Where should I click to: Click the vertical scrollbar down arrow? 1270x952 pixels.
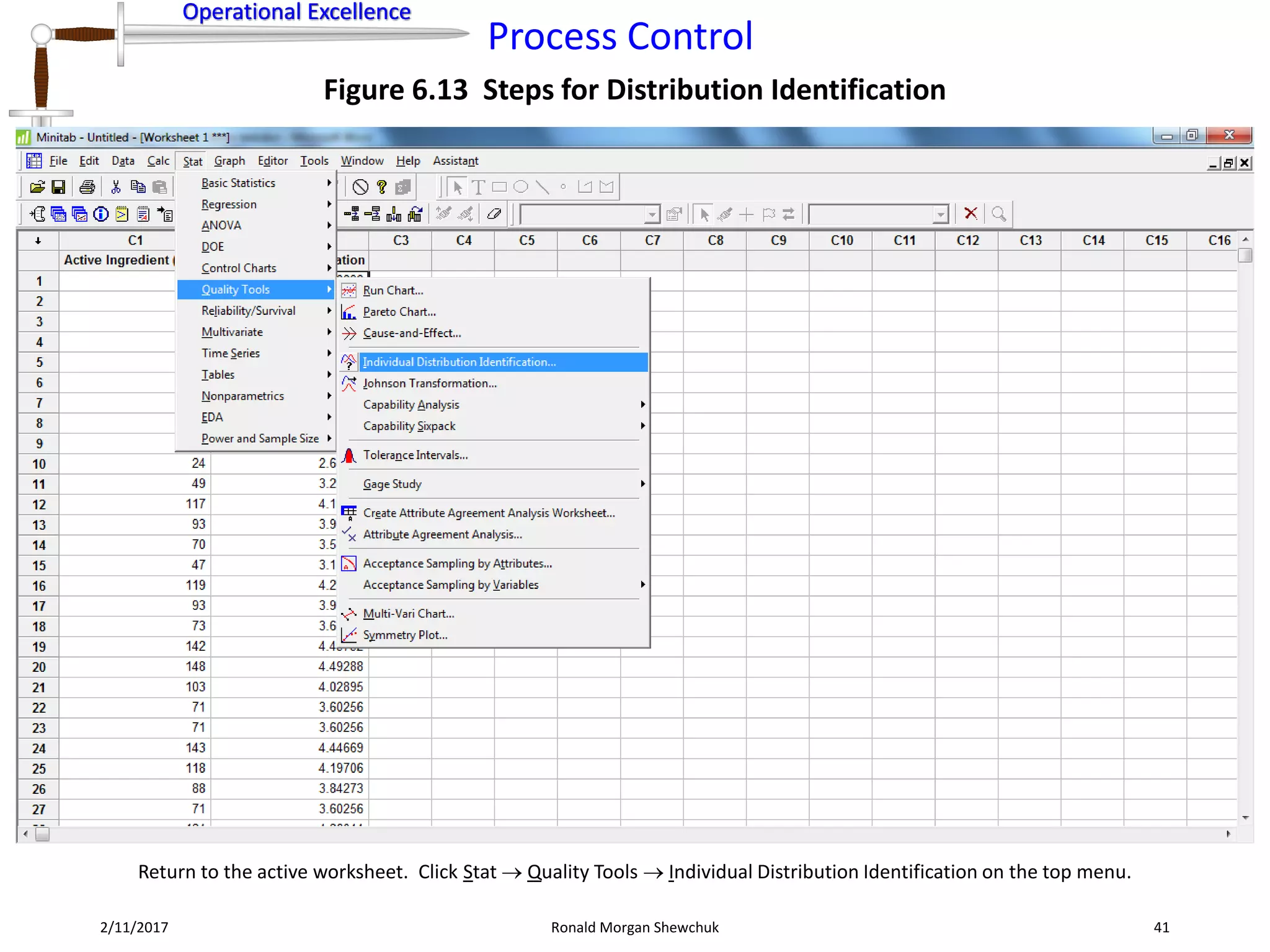(1245, 818)
